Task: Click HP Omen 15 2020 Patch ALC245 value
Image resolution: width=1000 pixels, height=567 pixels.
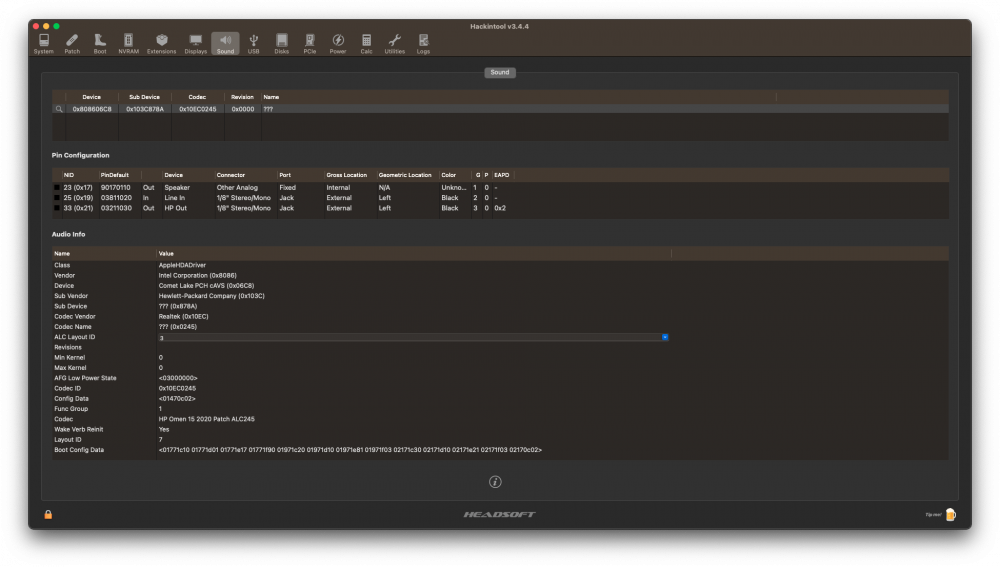Action: click(207, 419)
